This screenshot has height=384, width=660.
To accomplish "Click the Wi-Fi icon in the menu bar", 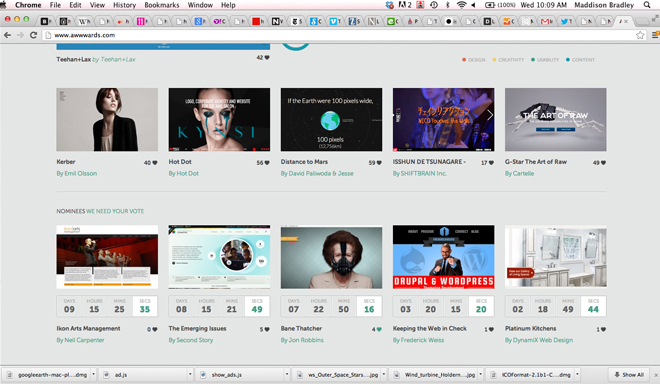I will pos(461,5).
